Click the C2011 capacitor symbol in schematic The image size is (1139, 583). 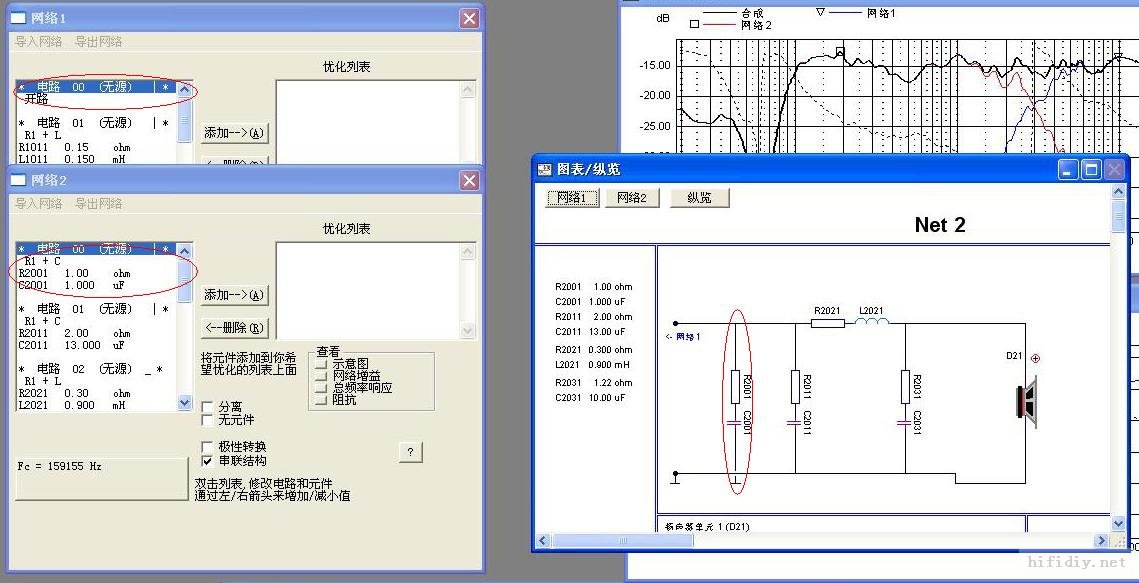[x=795, y=424]
